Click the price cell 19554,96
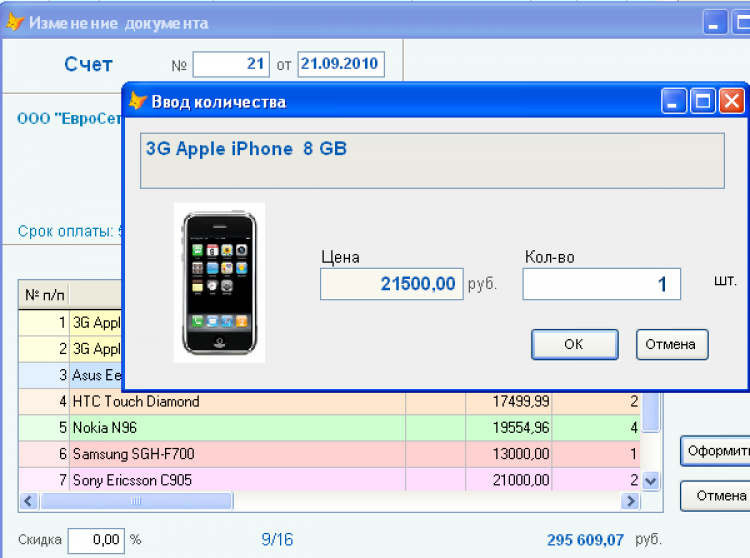The image size is (750, 558). (509, 427)
